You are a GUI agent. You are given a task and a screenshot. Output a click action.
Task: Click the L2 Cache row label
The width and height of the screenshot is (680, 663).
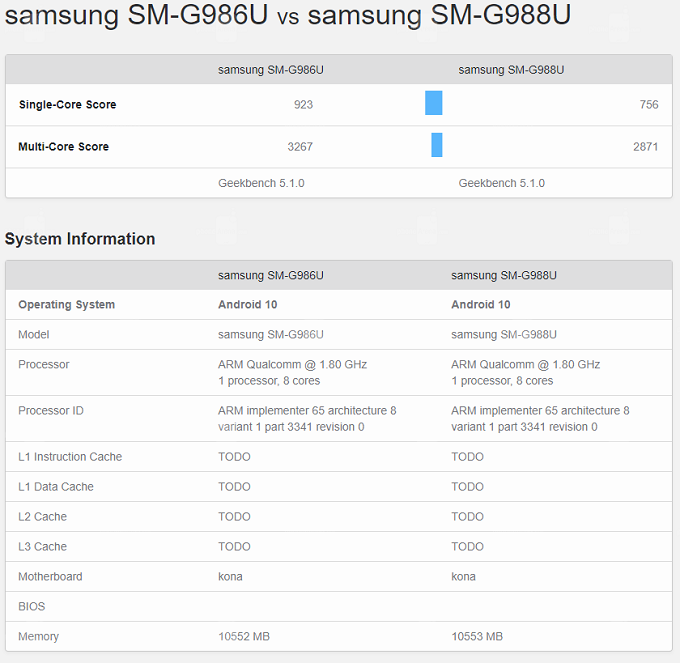(x=42, y=516)
